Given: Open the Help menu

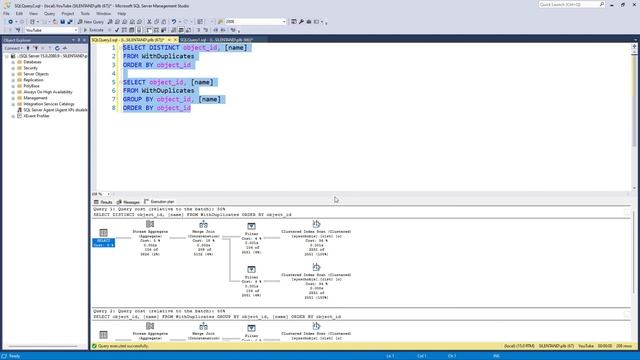Looking at the screenshot, I should click(x=122, y=13).
